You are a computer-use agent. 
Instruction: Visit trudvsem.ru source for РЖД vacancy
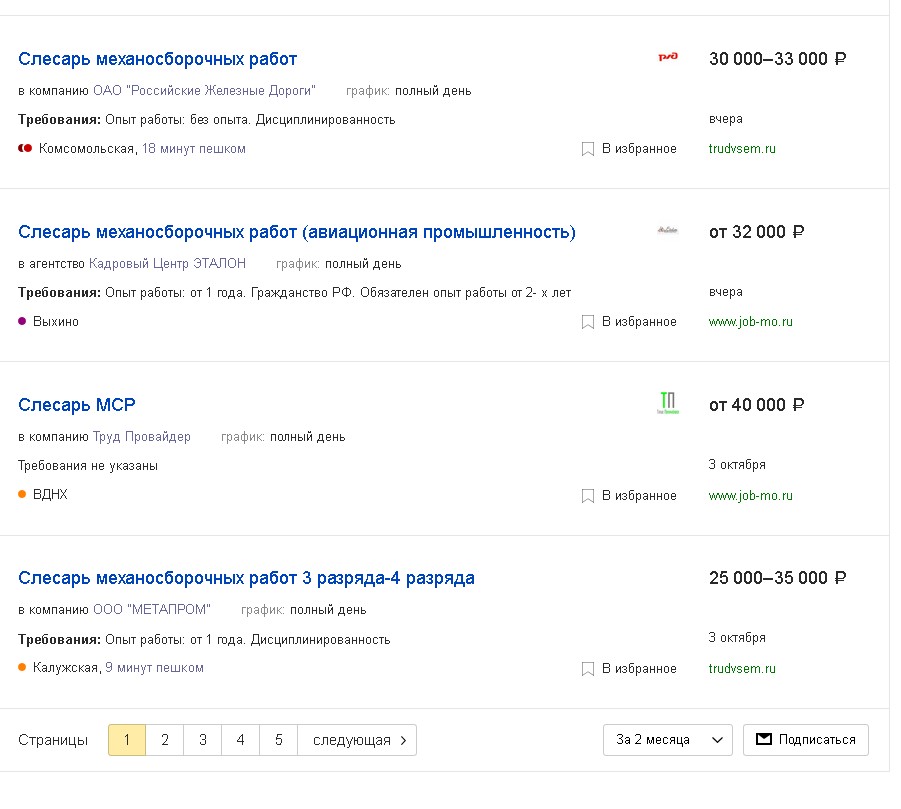coord(742,149)
